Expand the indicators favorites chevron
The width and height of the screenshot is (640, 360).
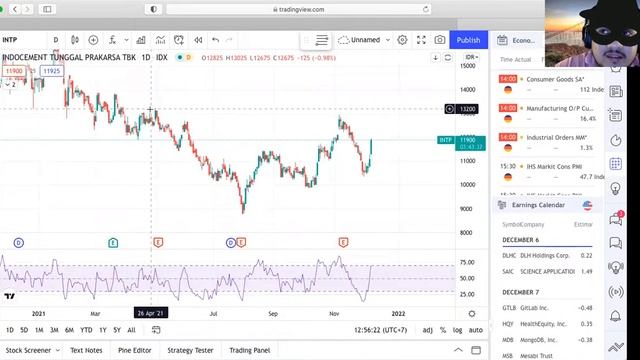click(127, 40)
